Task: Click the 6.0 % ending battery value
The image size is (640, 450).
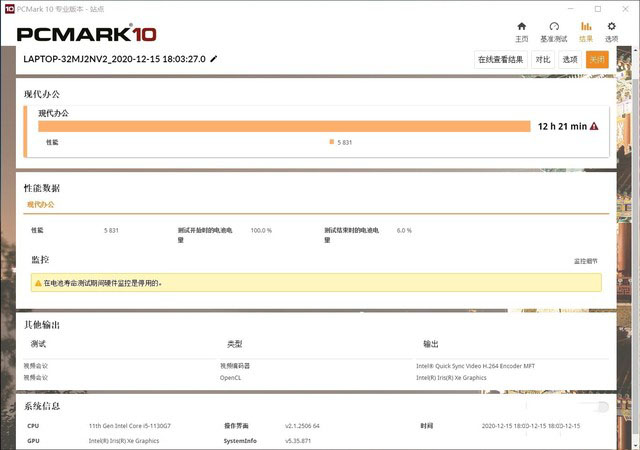Action: click(x=404, y=231)
